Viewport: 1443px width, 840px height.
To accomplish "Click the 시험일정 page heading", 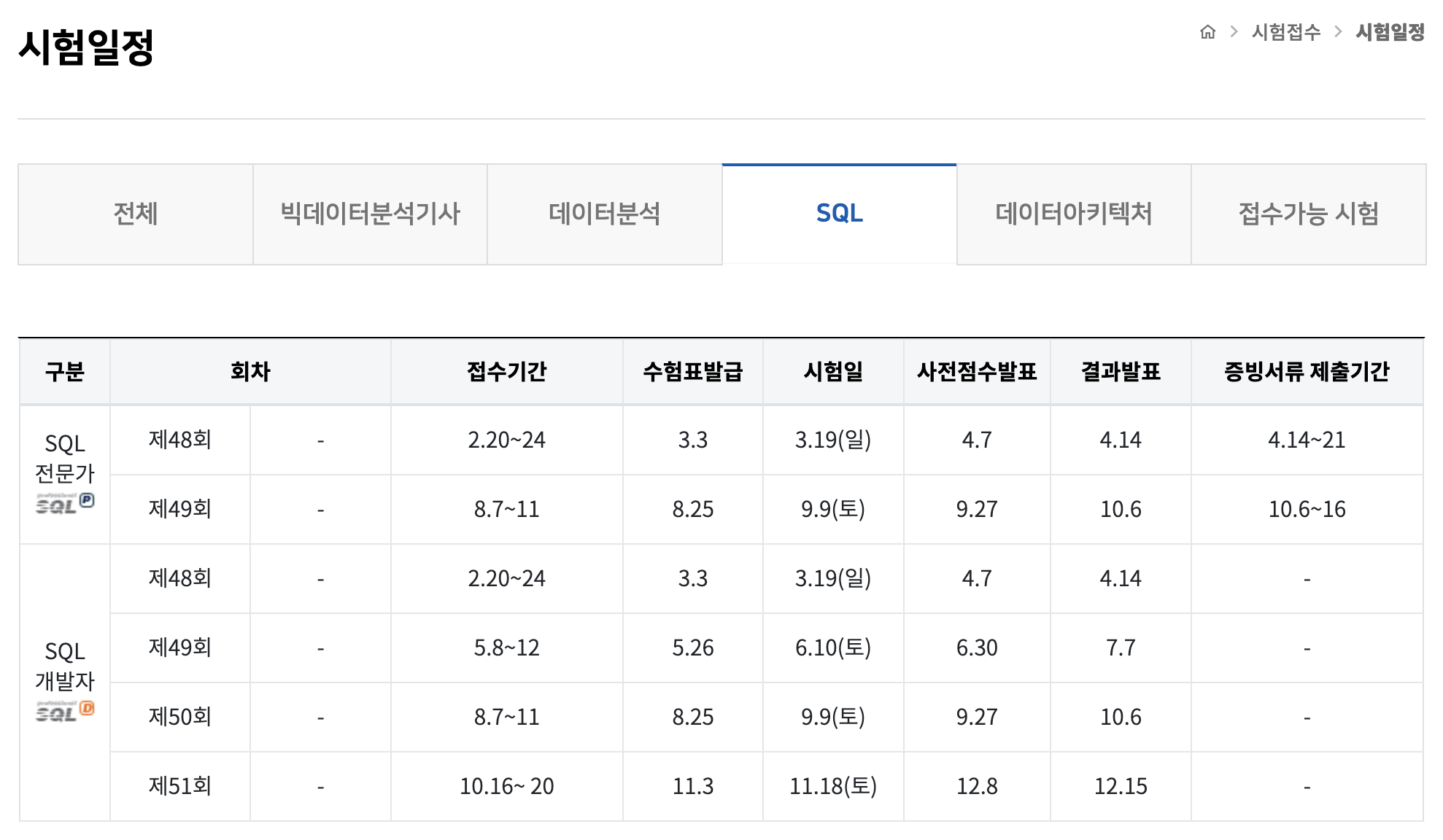I will tap(86, 48).
